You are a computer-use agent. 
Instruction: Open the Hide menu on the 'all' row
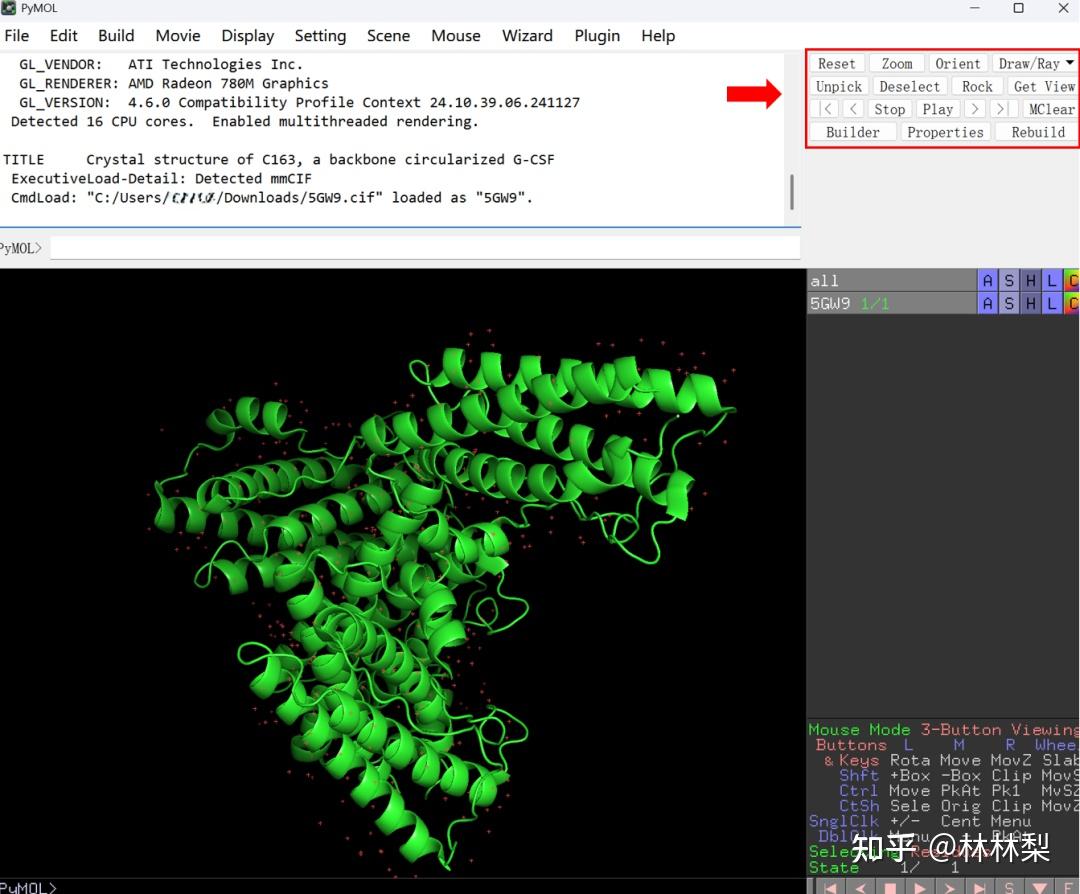tap(1030, 280)
